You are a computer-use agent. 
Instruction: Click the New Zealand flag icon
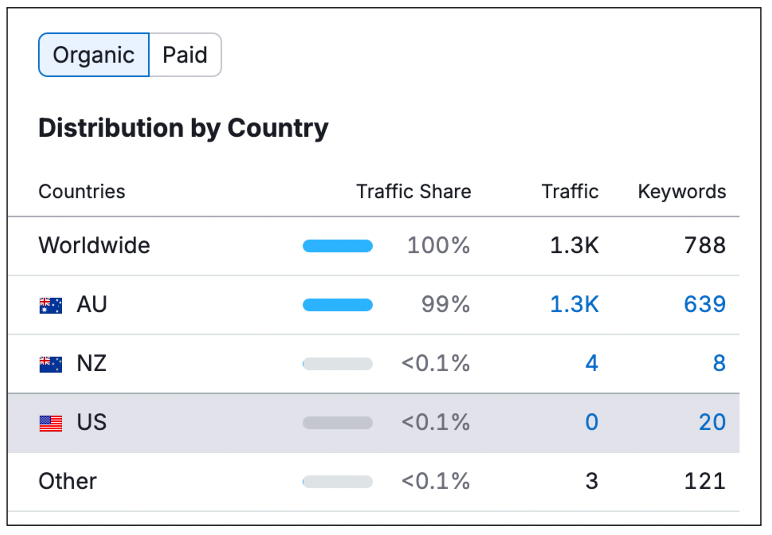pos(51,364)
